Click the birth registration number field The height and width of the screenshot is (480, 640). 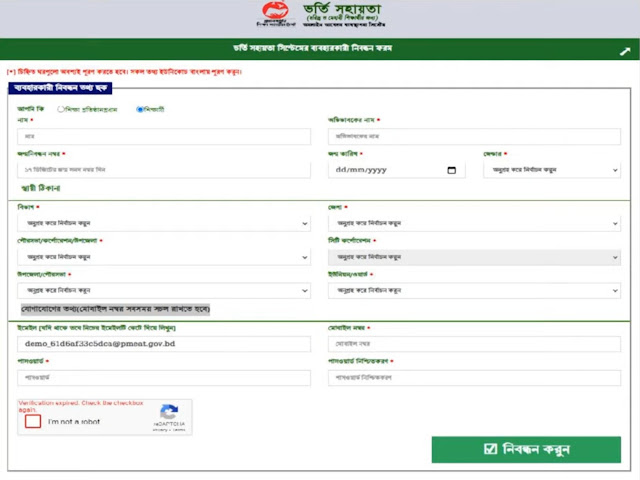click(x=164, y=170)
